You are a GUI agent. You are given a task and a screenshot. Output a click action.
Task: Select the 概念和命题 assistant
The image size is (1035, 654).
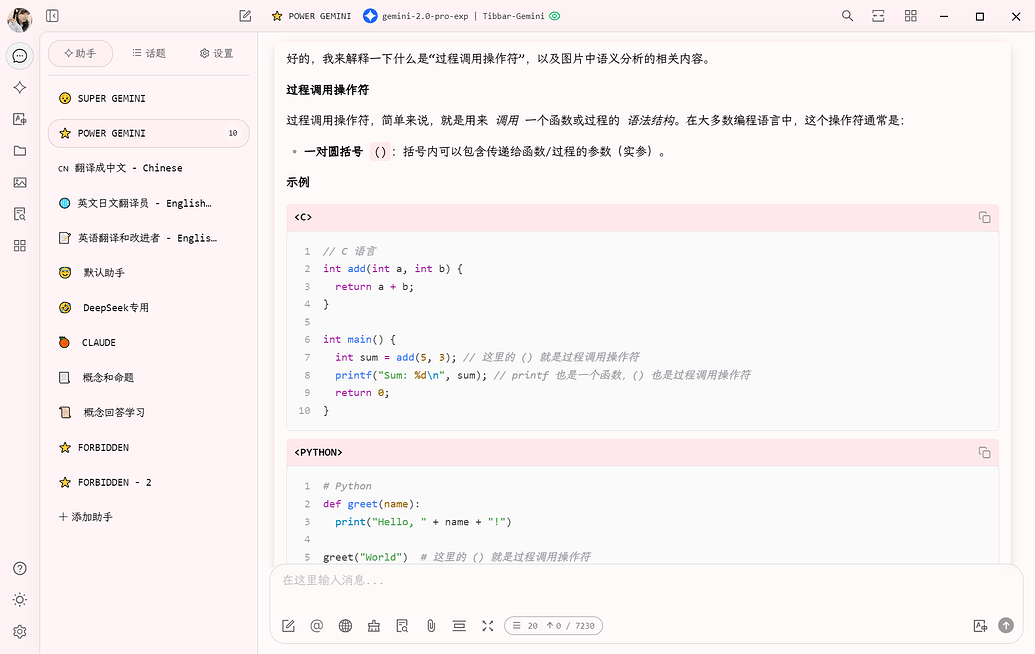pos(149,377)
